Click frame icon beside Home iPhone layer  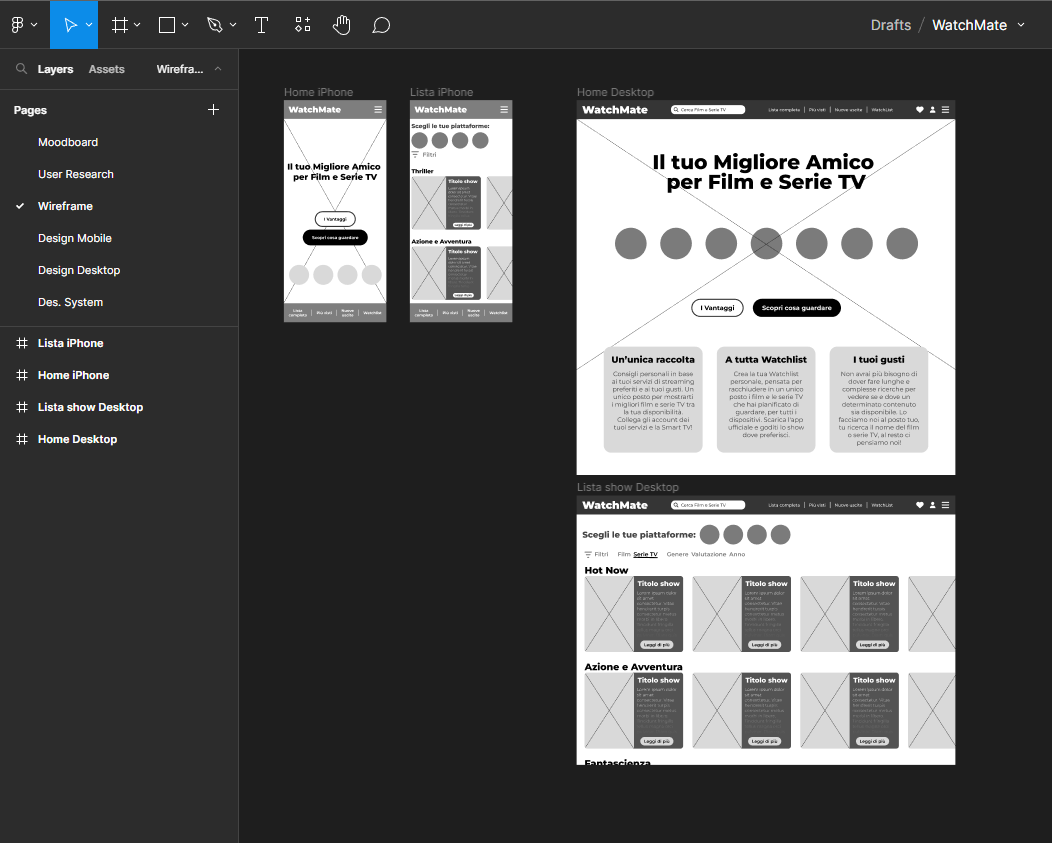coord(22,375)
